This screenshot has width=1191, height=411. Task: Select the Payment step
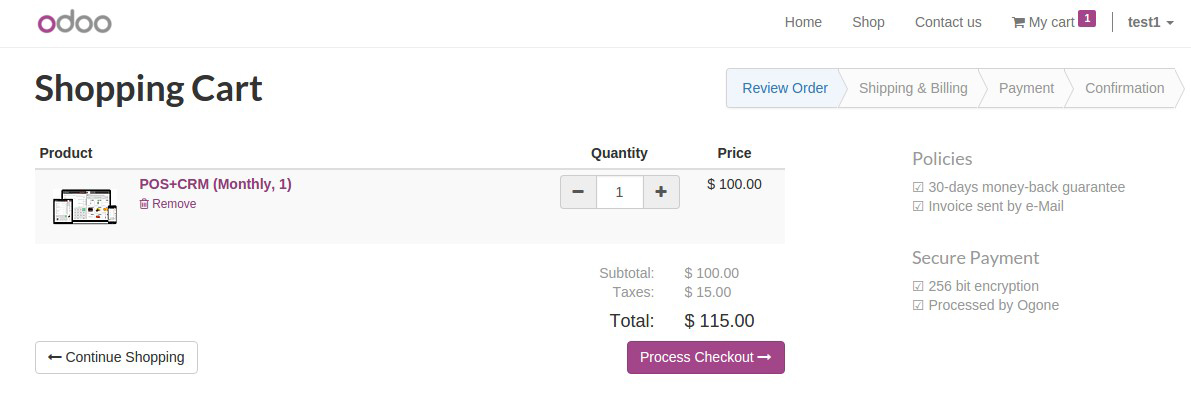tap(1026, 88)
